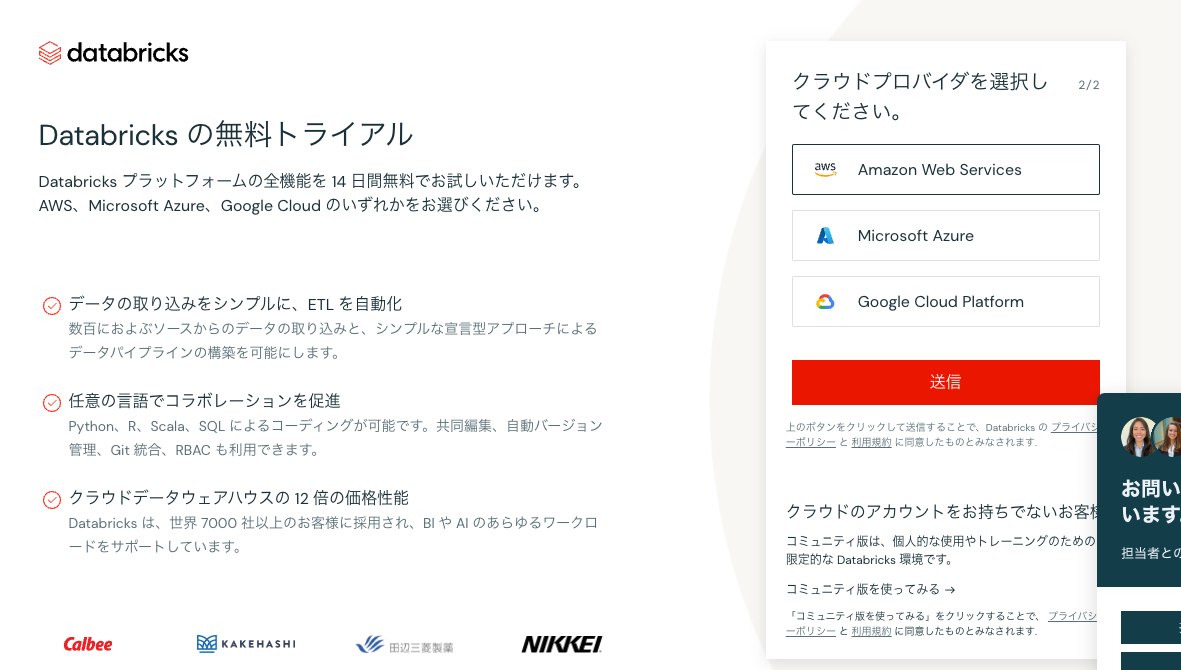Click the checkmark icon beside price performance feature
The width and height of the screenshot is (1181, 670).
click(x=51, y=498)
